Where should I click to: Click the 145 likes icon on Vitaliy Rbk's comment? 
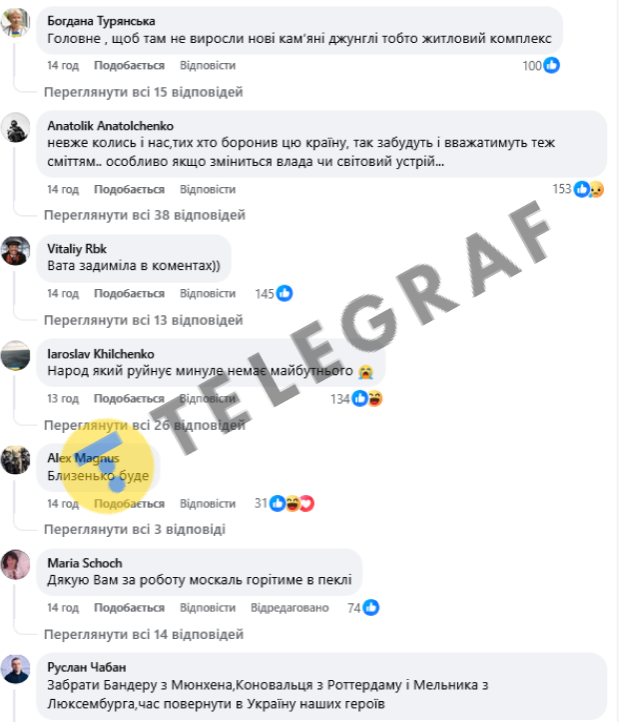point(284,293)
